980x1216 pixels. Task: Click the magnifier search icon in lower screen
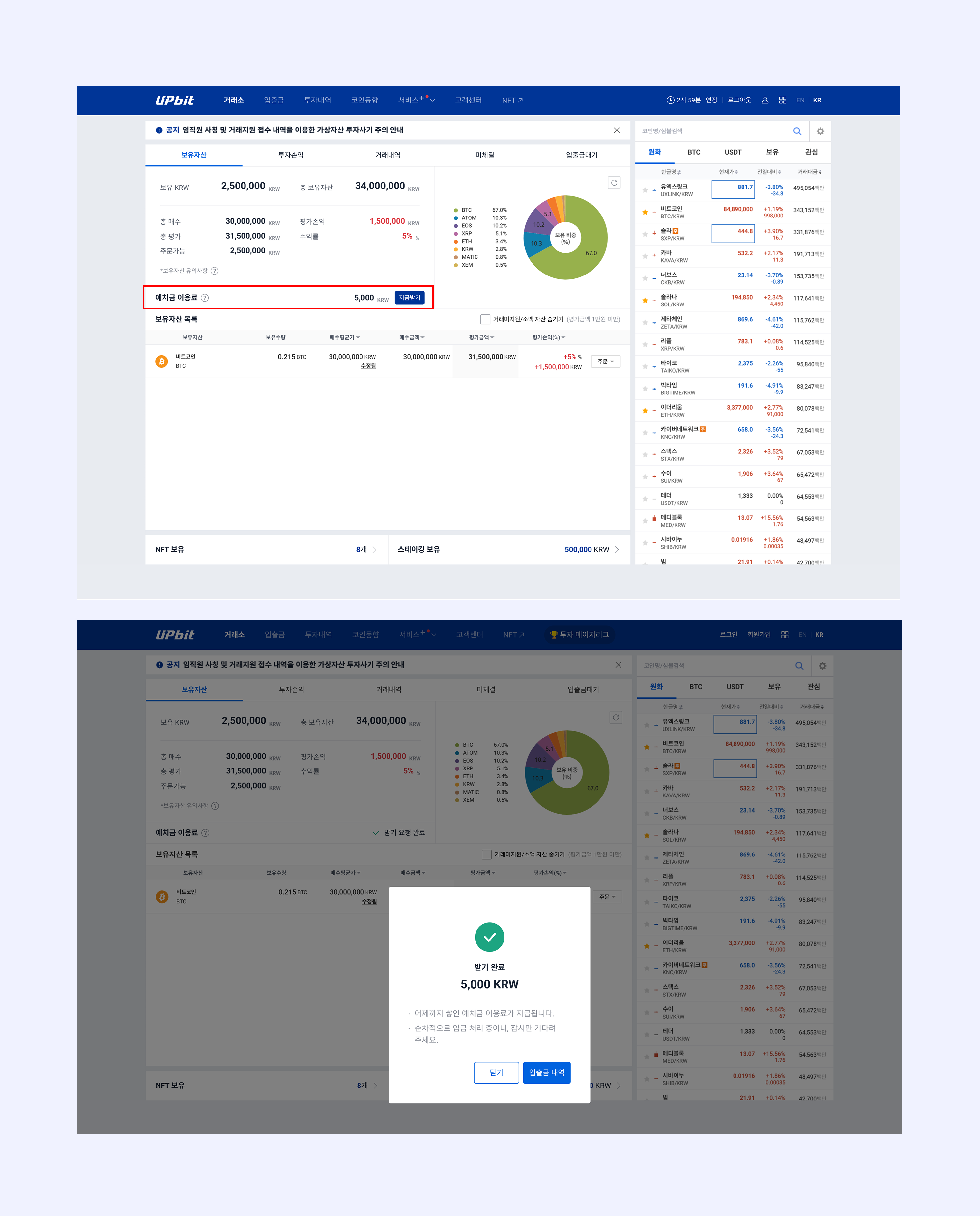[x=799, y=666]
